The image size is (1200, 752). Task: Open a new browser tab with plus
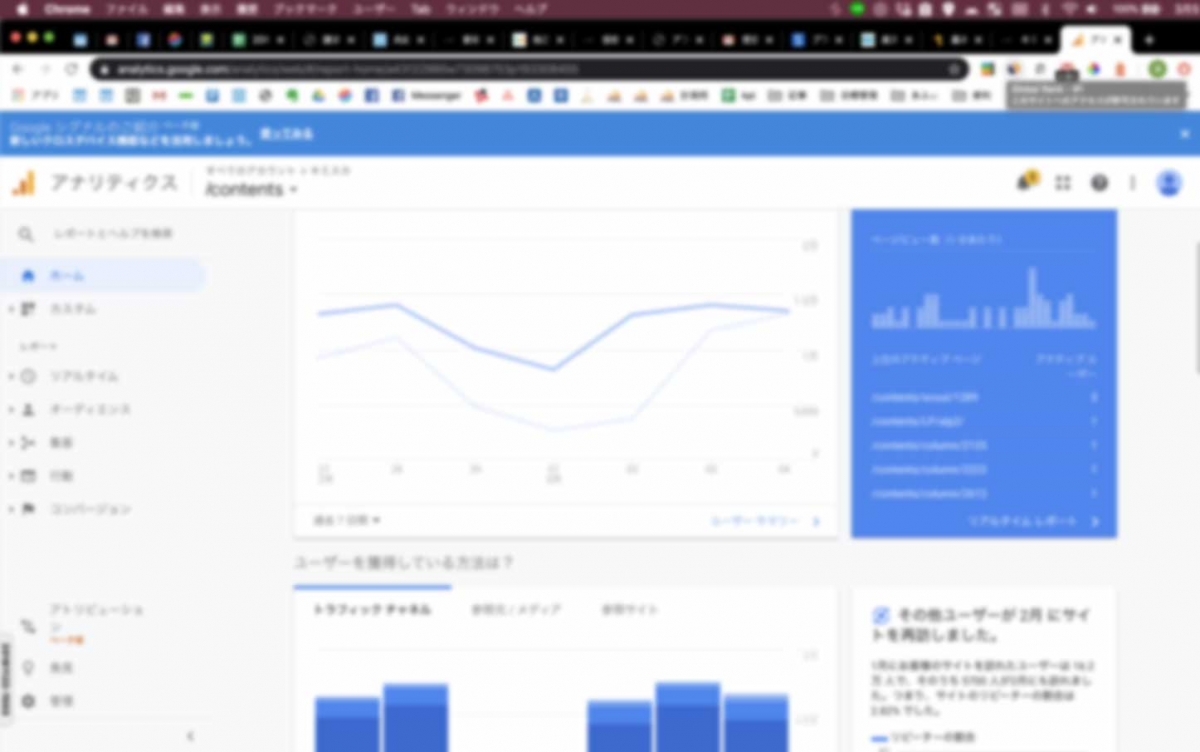pyautogui.click(x=1149, y=40)
